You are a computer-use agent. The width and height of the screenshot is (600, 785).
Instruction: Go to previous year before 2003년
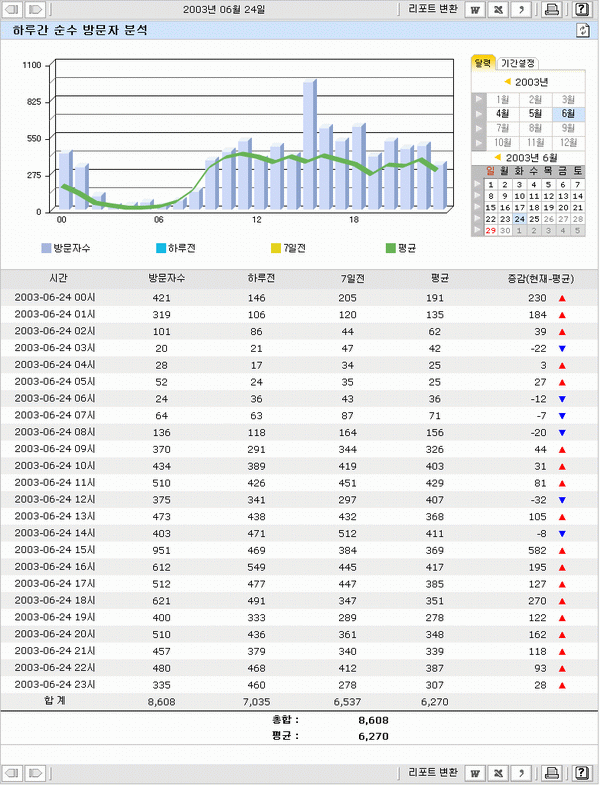(x=507, y=82)
